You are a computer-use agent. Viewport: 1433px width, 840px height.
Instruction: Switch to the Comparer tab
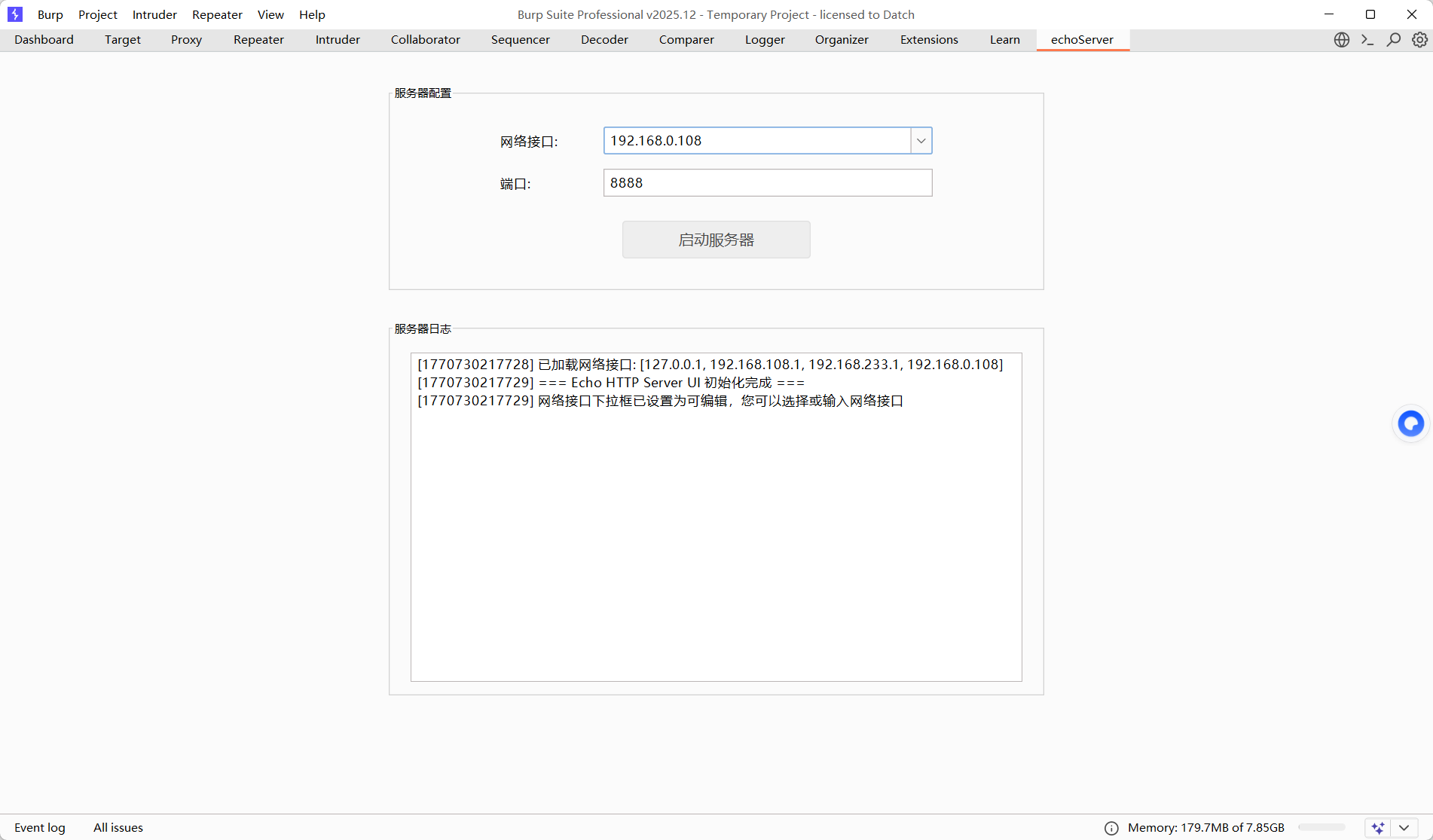(686, 40)
